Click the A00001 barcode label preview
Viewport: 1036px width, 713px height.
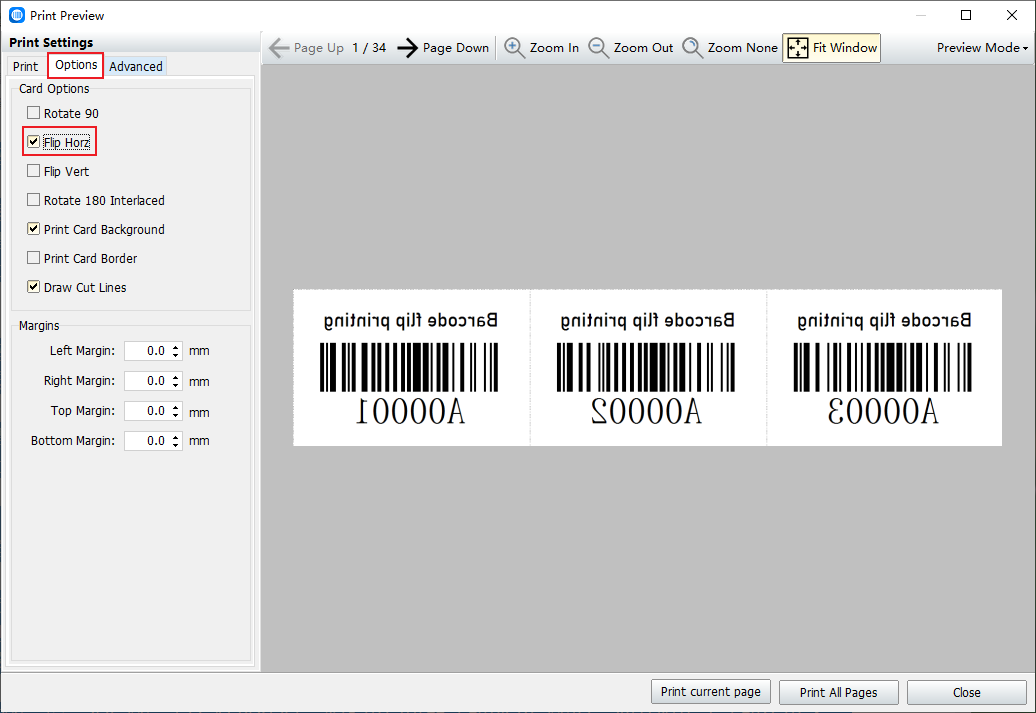411,367
